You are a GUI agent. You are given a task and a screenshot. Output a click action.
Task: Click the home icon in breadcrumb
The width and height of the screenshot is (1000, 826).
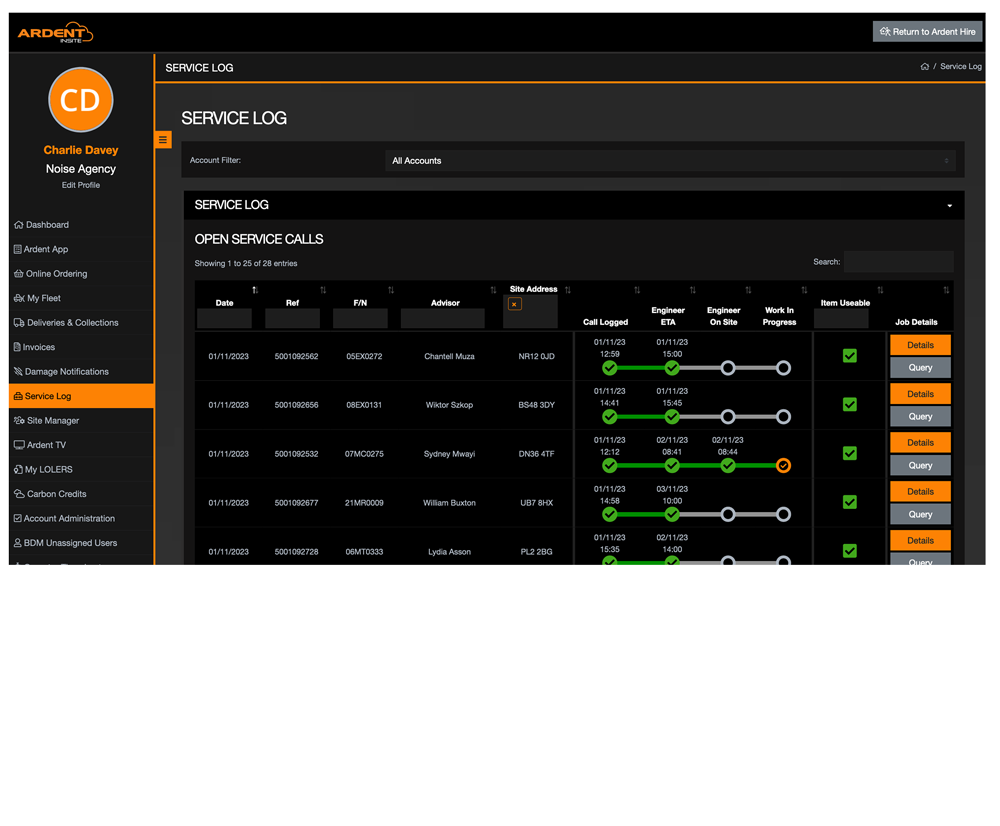click(925, 66)
